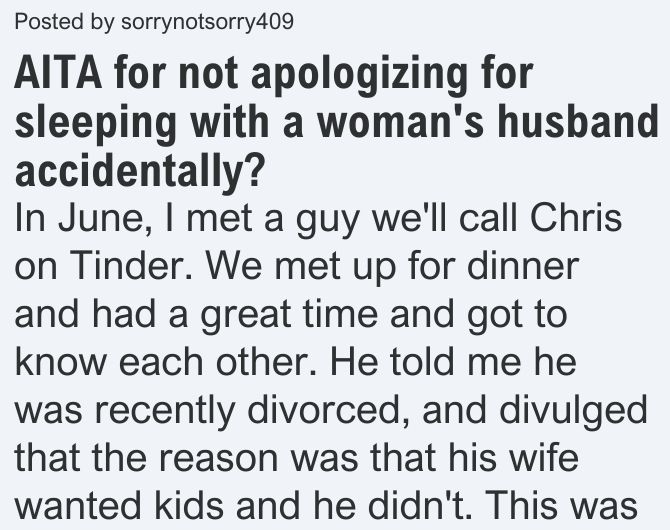Click the word "apologizing" in the title
This screenshot has height=530, width=670.
tap(358, 75)
